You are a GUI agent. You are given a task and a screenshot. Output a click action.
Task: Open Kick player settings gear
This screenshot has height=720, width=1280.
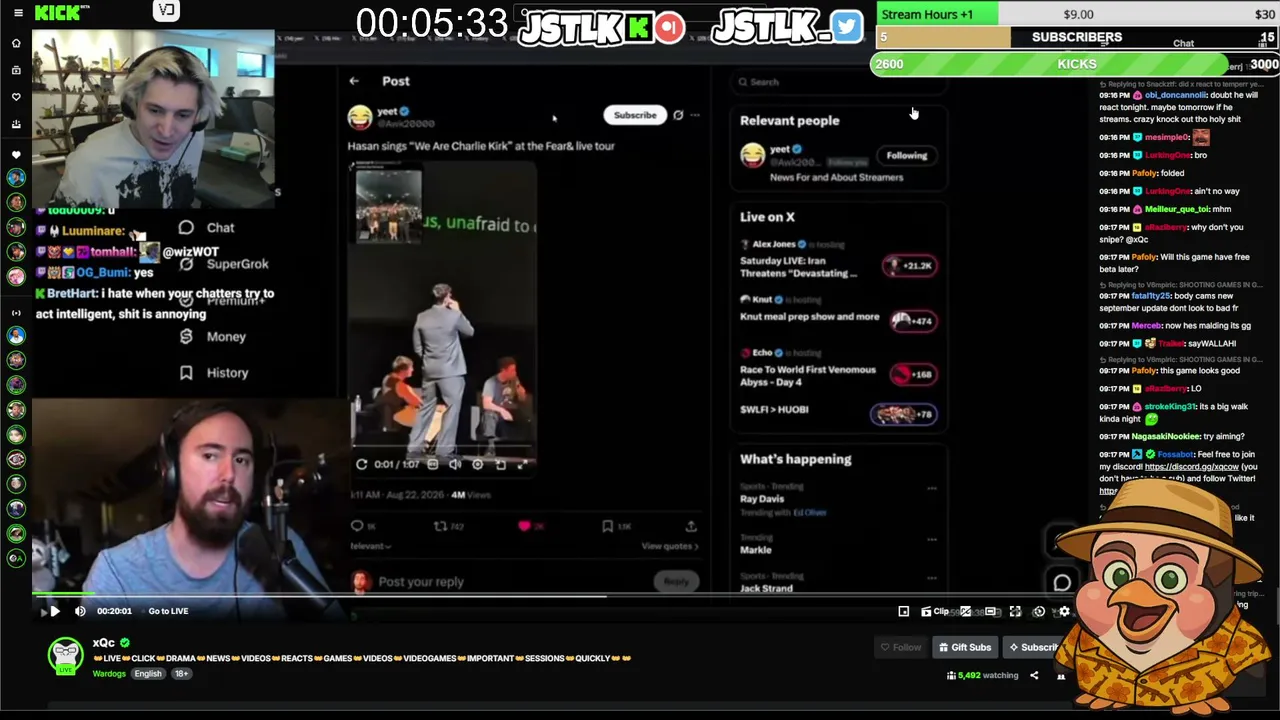click(x=1064, y=611)
